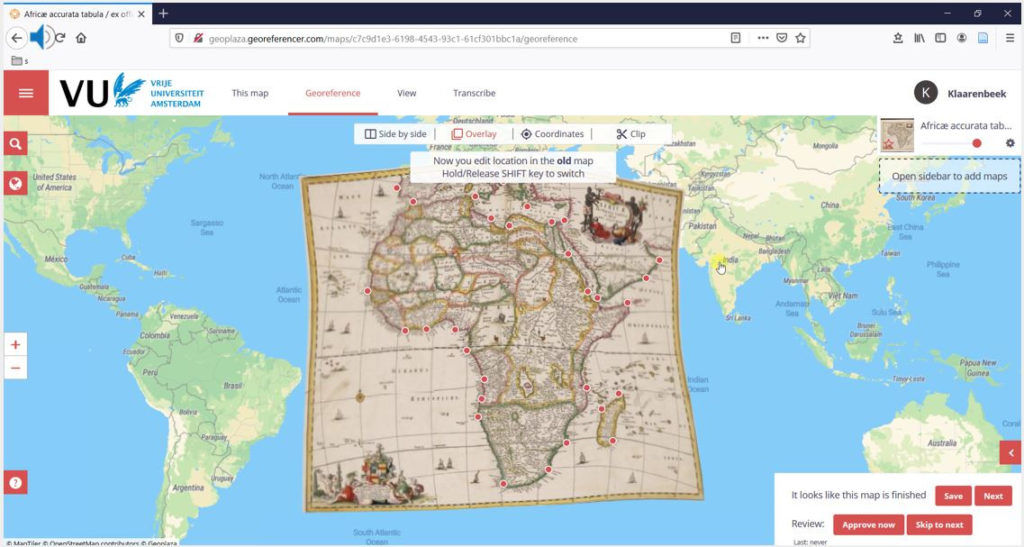Open map settings gear icon
The height and width of the screenshot is (547, 1024).
click(x=1010, y=143)
